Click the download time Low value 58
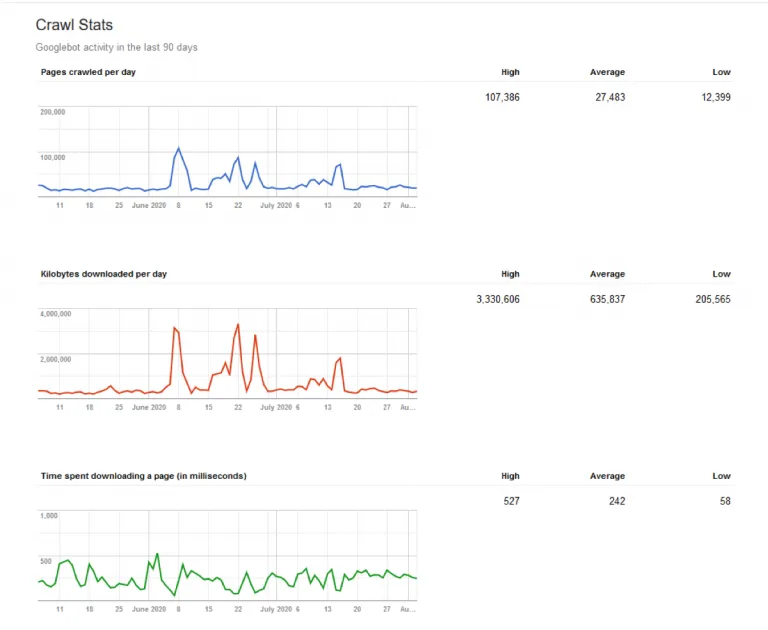The height and width of the screenshot is (630, 768). (x=725, y=501)
